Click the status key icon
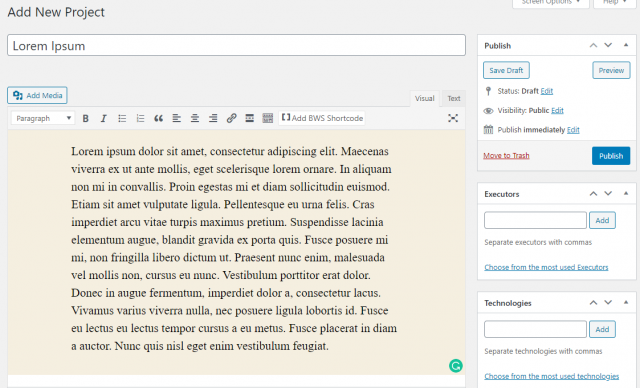This screenshot has width=640, height=388. point(488,91)
